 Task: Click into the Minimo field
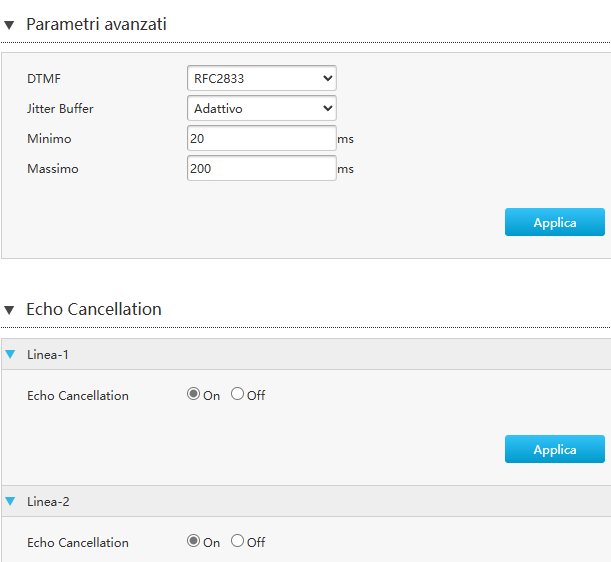coord(261,138)
